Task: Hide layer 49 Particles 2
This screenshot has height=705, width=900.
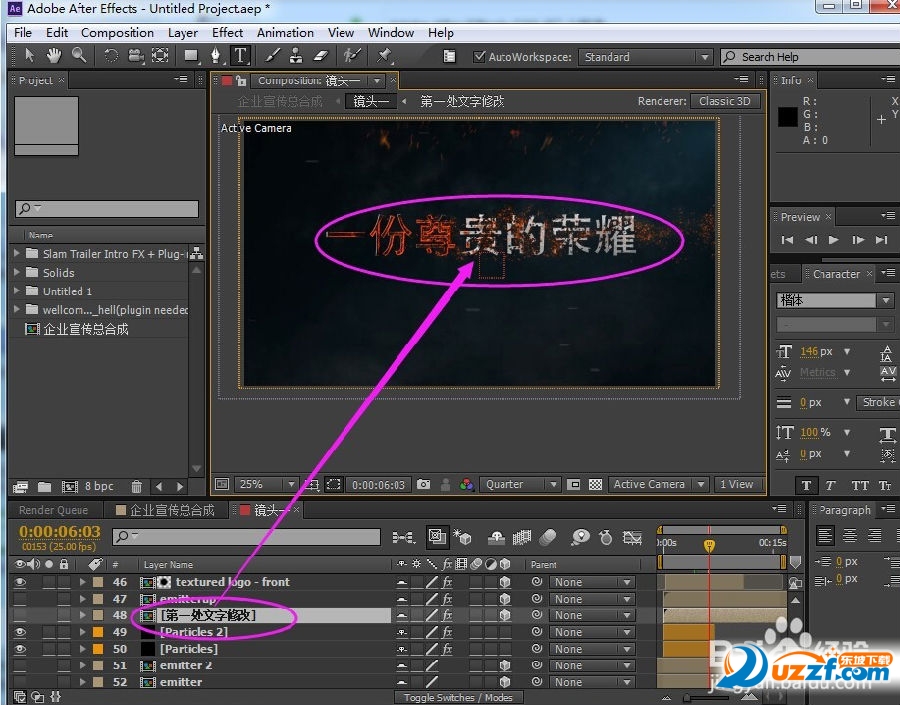Action: click(x=20, y=632)
